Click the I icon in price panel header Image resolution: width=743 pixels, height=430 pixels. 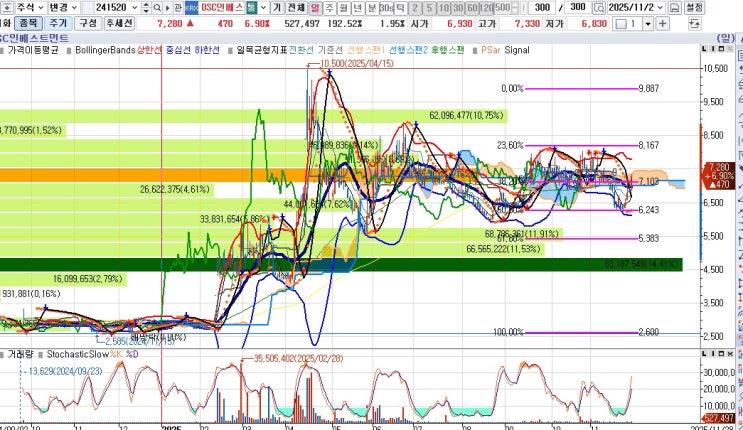[713, 49]
